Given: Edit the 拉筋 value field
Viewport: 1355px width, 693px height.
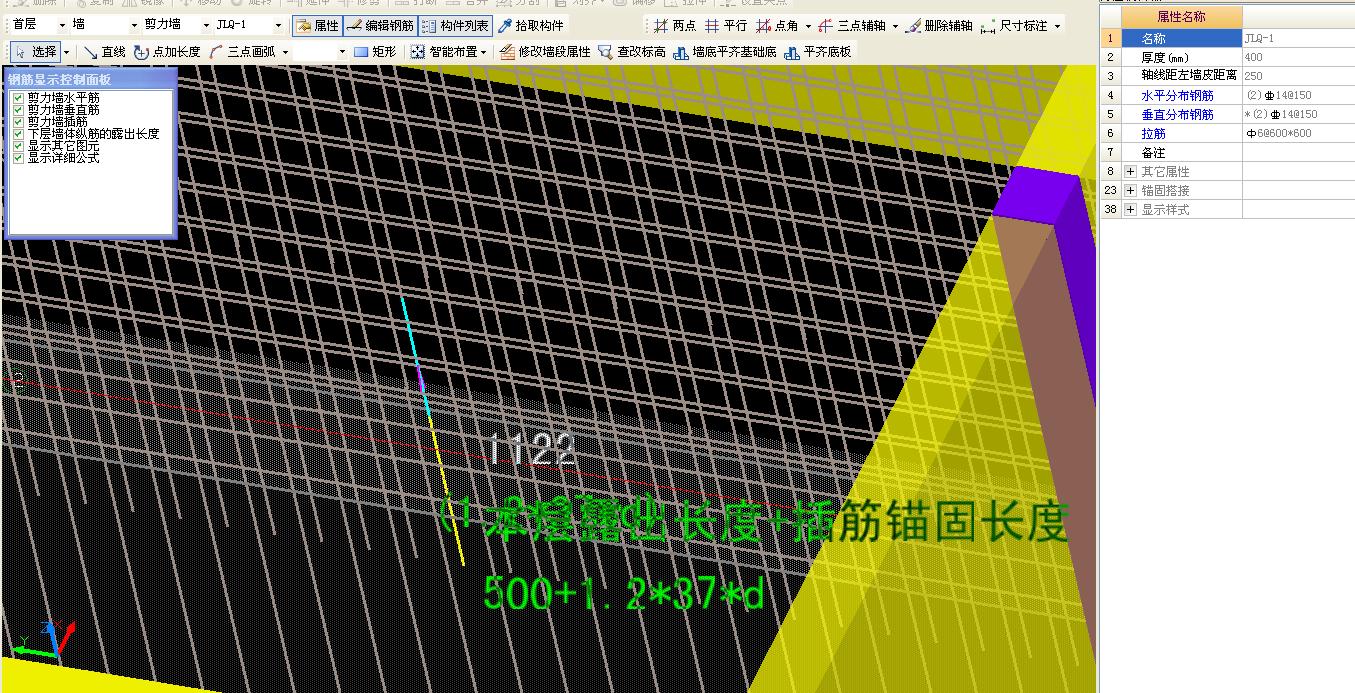Looking at the screenshot, I should tap(1298, 133).
